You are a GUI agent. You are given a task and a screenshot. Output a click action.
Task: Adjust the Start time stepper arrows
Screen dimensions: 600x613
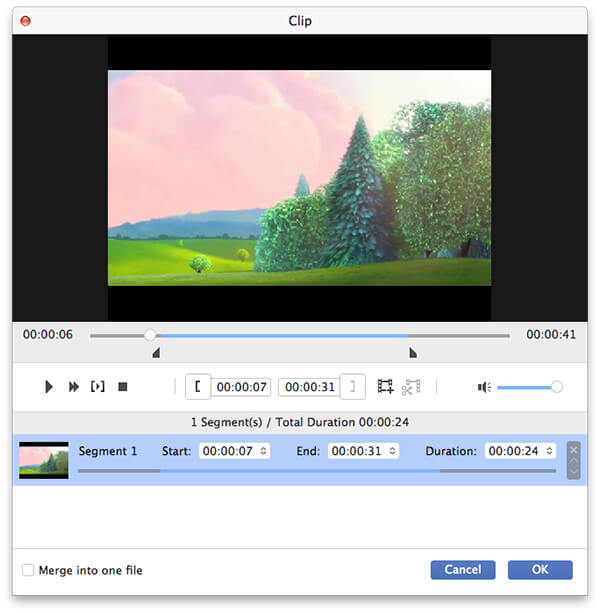[264, 451]
